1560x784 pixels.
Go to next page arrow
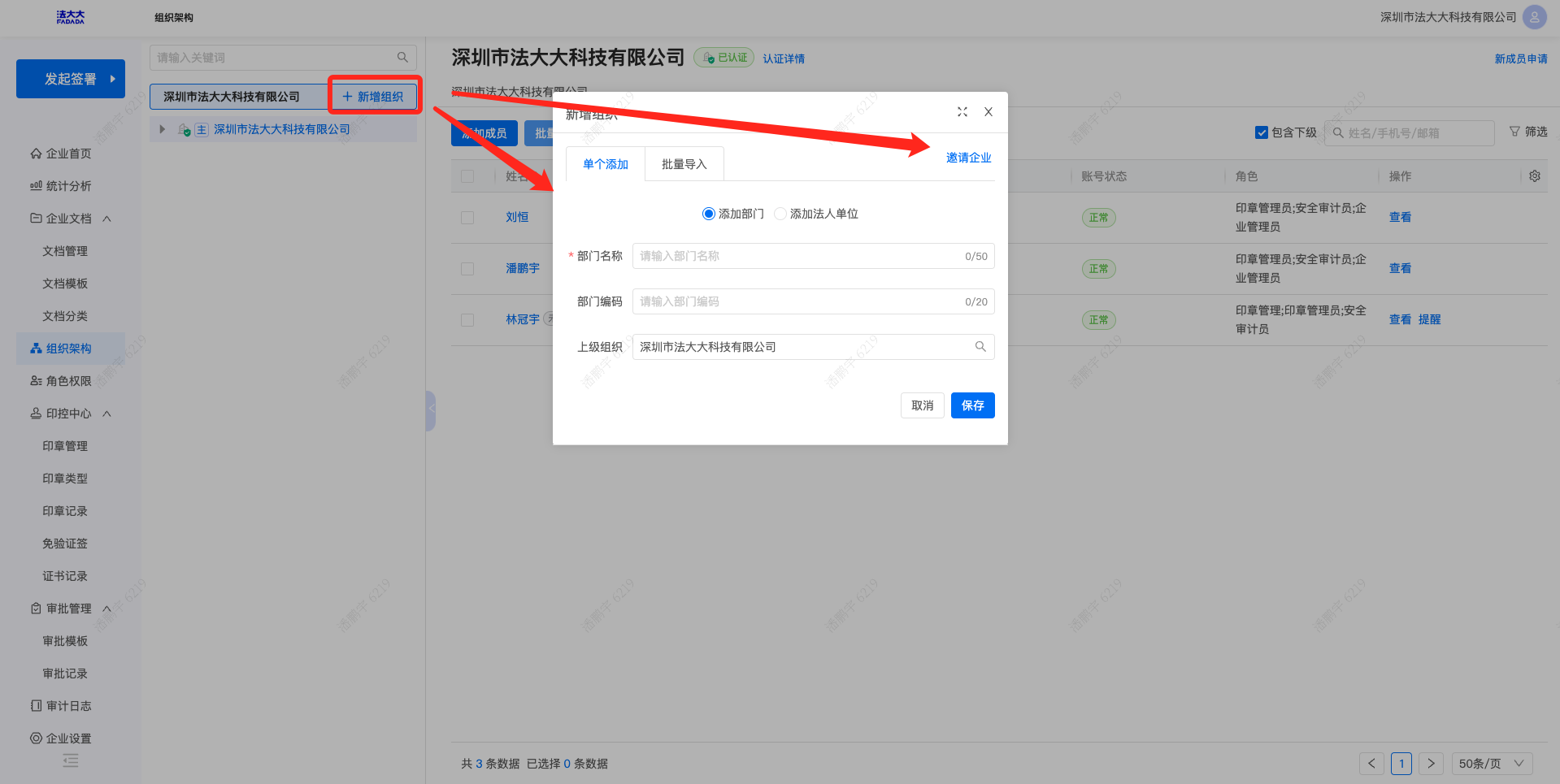coord(1432,764)
